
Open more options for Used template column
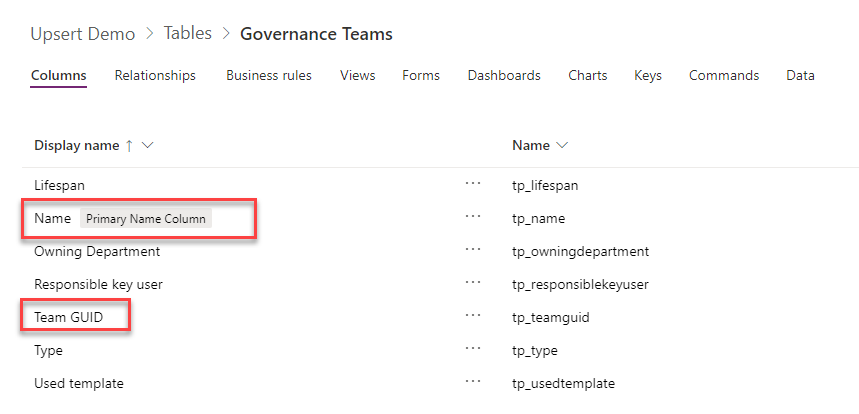(473, 383)
